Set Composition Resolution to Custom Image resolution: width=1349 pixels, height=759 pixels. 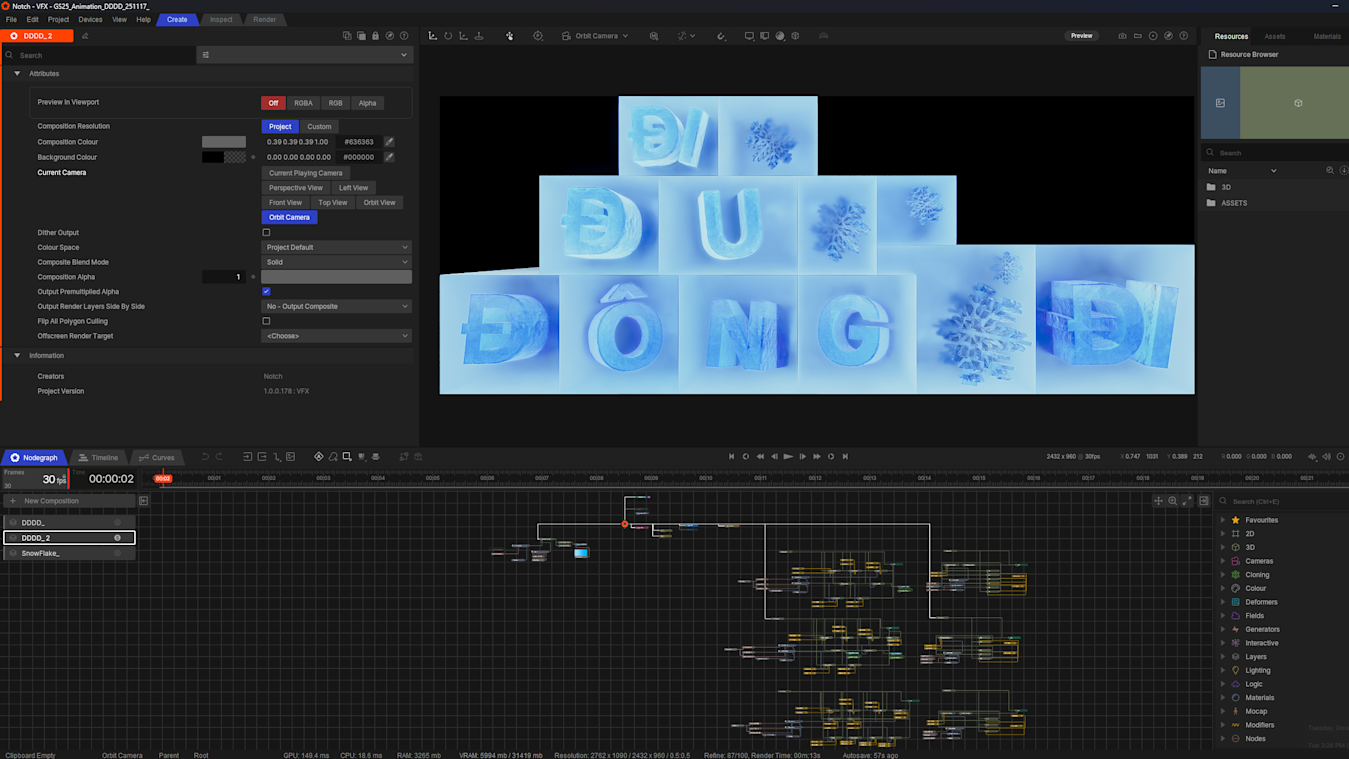coord(319,127)
